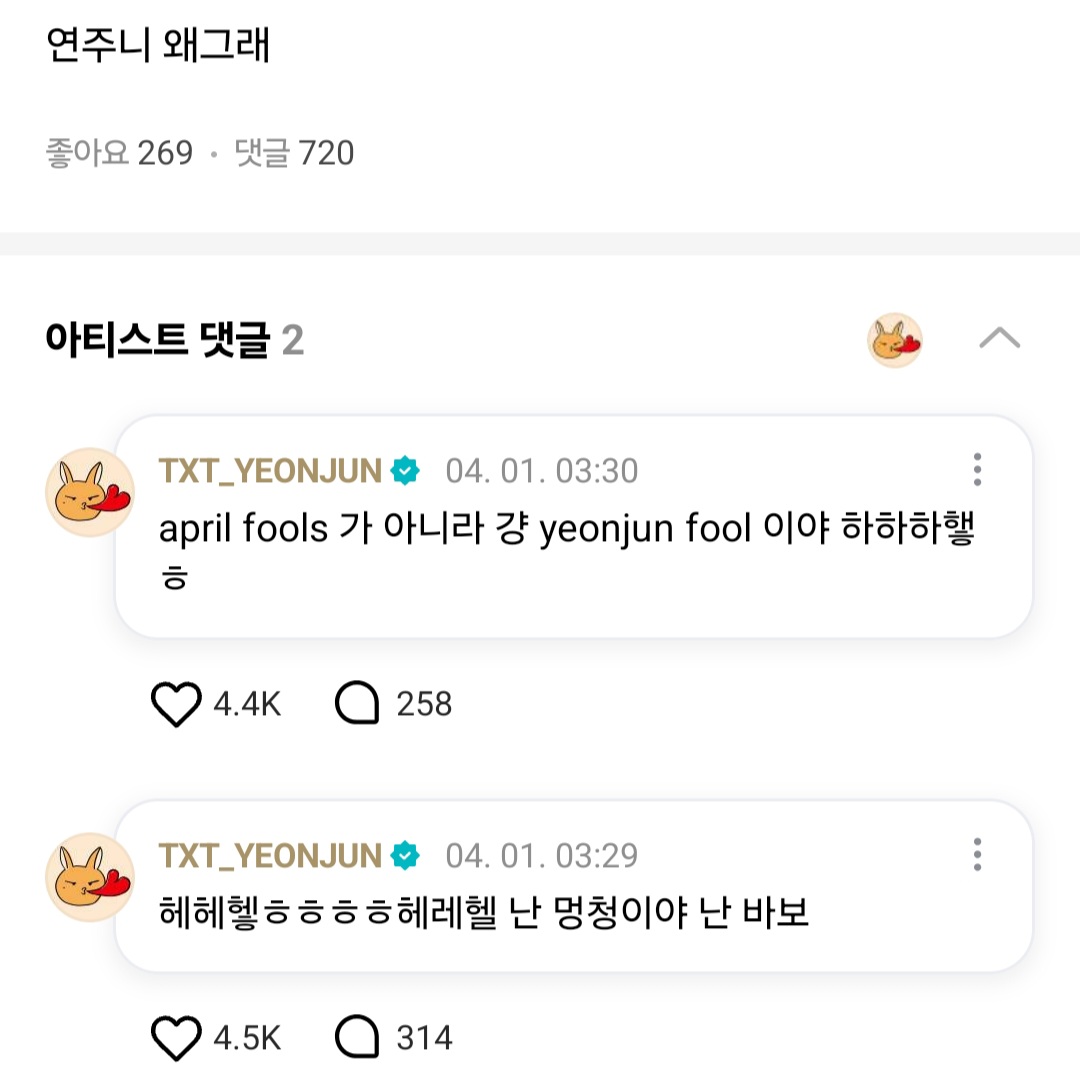The height and width of the screenshot is (1080, 1080).
Task: Like the 03:29 comment with 4.5K likes
Action: tap(176, 1037)
